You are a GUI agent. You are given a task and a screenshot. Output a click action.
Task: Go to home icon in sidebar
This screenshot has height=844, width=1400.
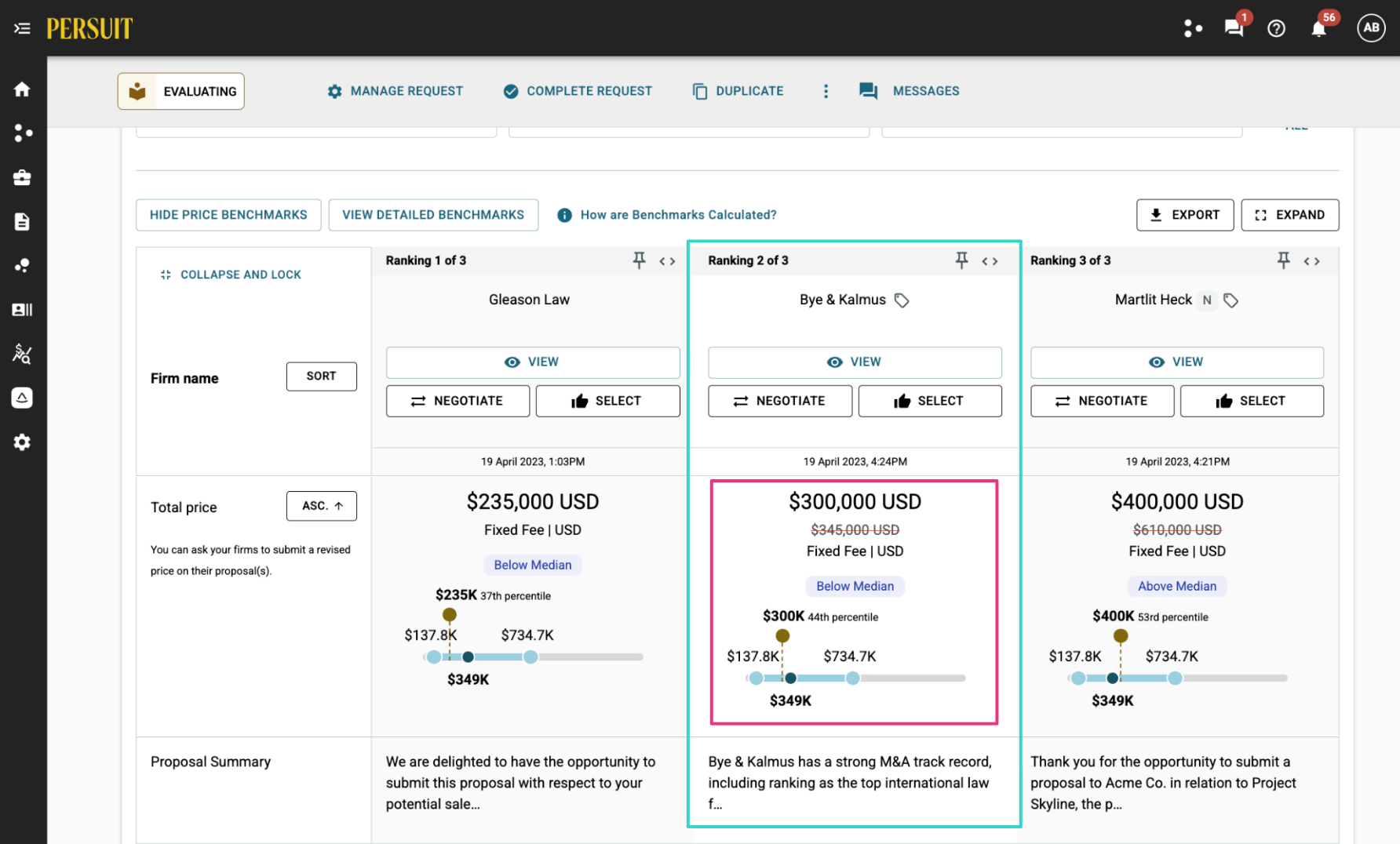pos(22,89)
